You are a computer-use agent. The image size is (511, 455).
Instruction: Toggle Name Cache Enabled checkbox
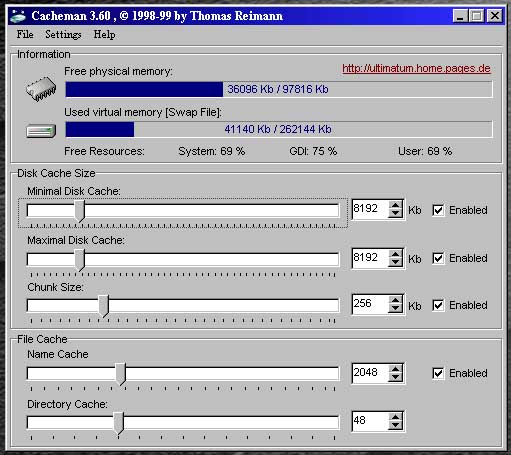coord(438,373)
